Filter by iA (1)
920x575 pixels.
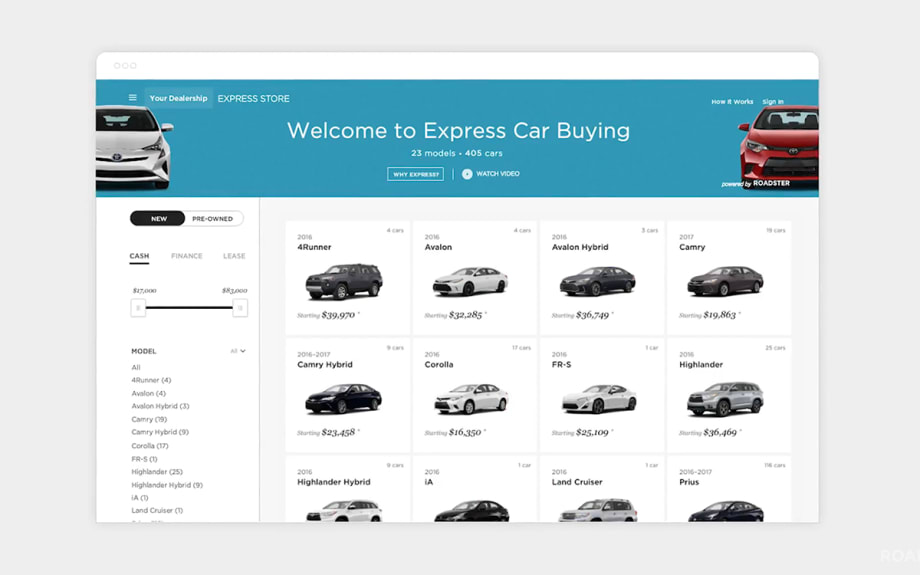tap(140, 498)
